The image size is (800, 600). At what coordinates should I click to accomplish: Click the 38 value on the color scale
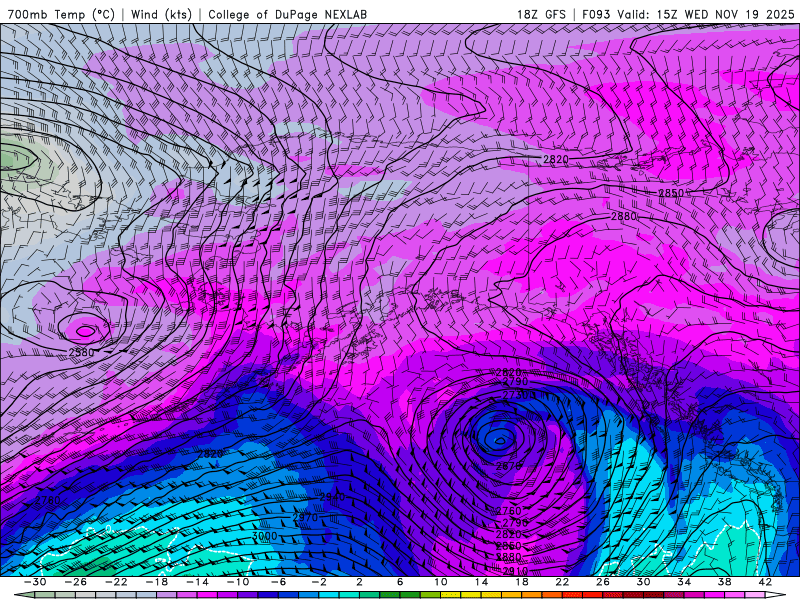tap(724, 582)
